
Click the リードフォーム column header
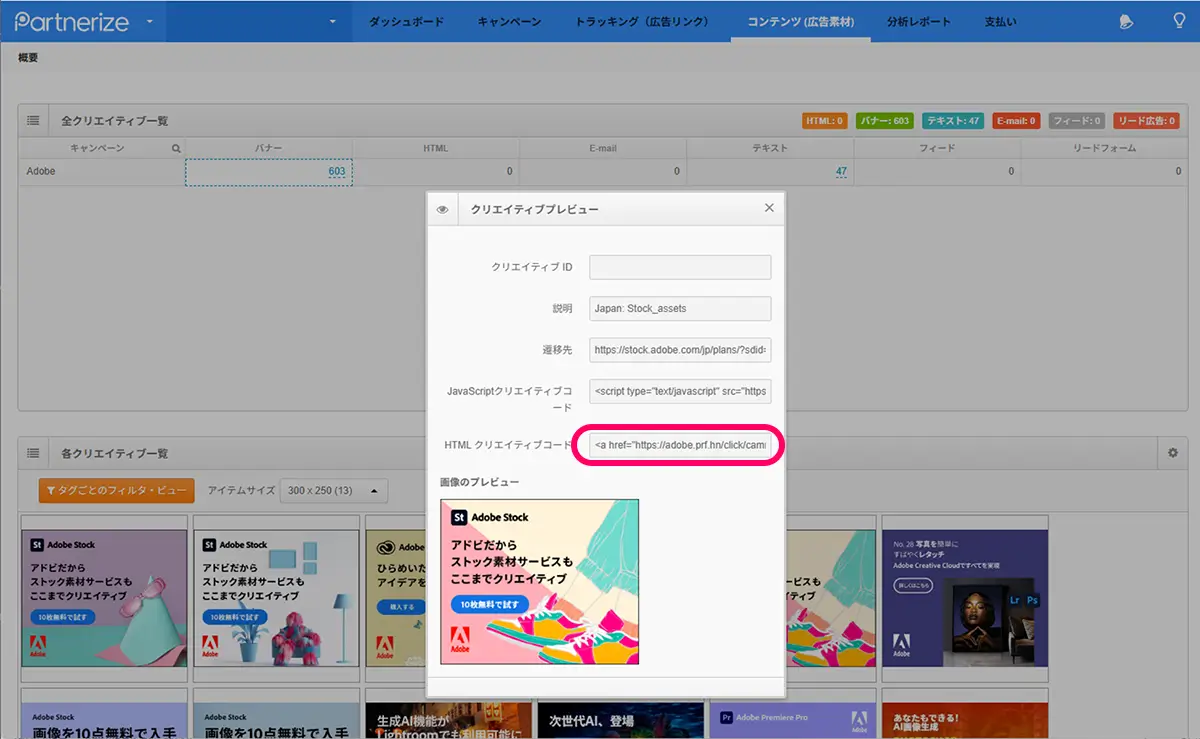[x=1102, y=148]
